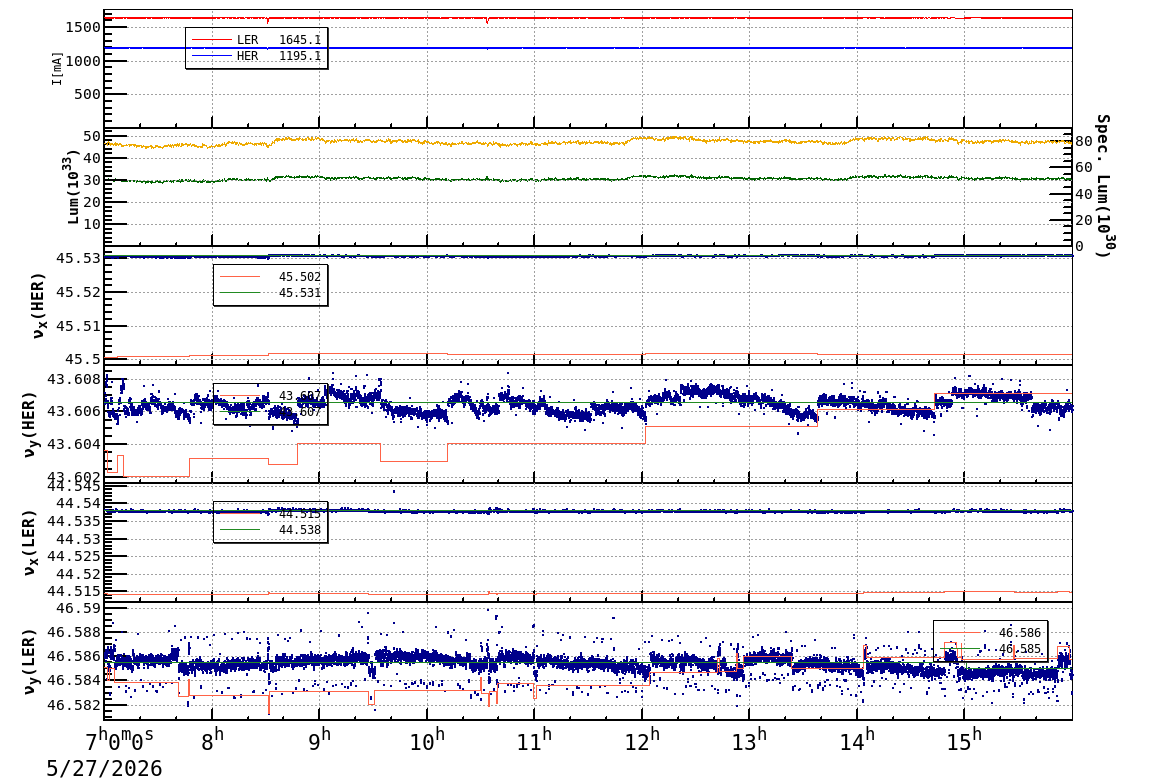
Task: Click the 46.582 tick on νy(LER) axis
Action: coord(74,705)
